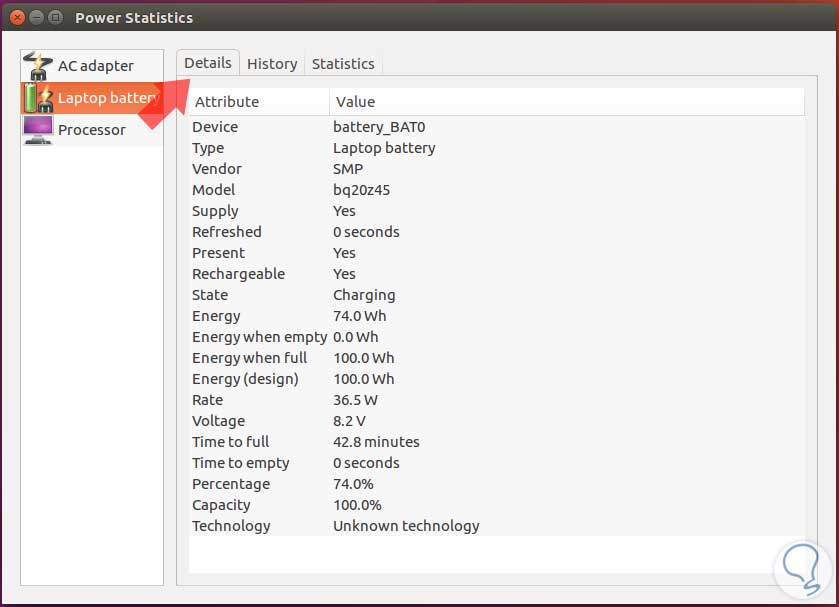This screenshot has height=607, width=839.
Task: Switch to the History tab
Action: [271, 63]
